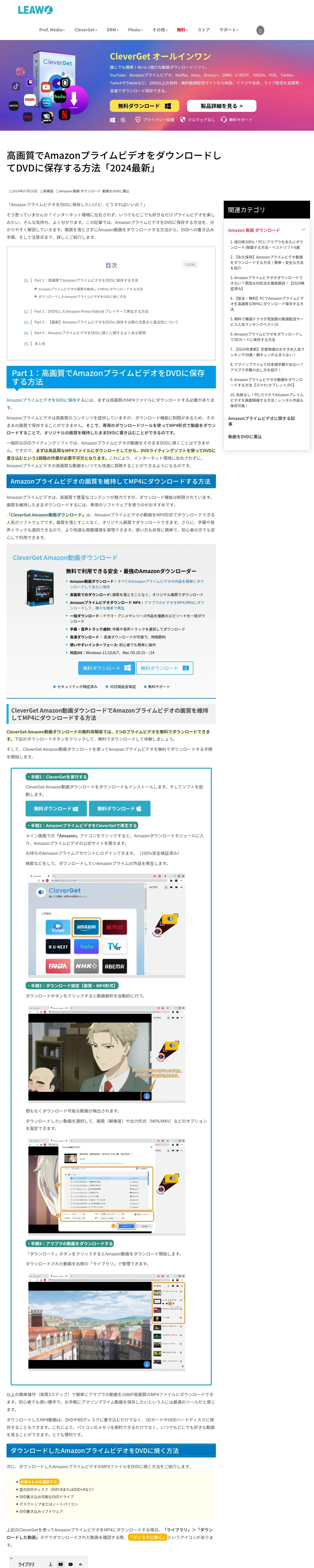
Task: Click the yellow 無料ダウンロード banner button
Action: tap(144, 106)
